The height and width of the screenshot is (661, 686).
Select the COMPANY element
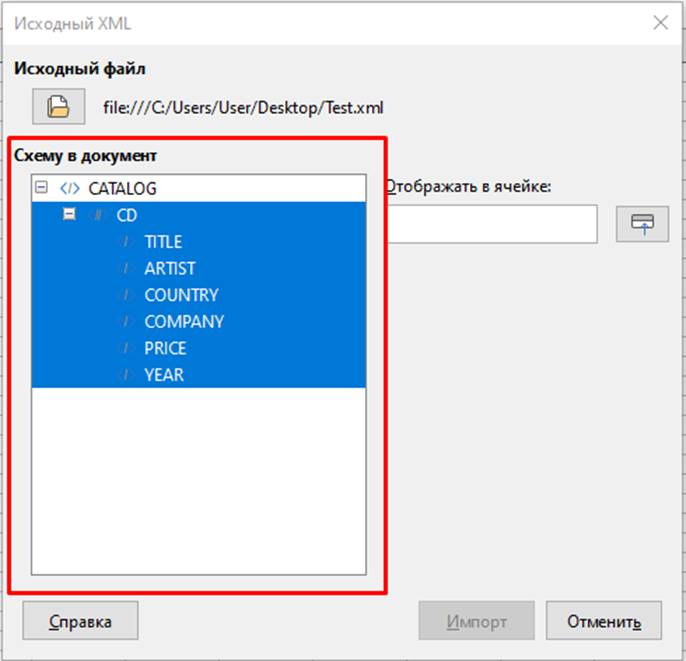[199, 322]
